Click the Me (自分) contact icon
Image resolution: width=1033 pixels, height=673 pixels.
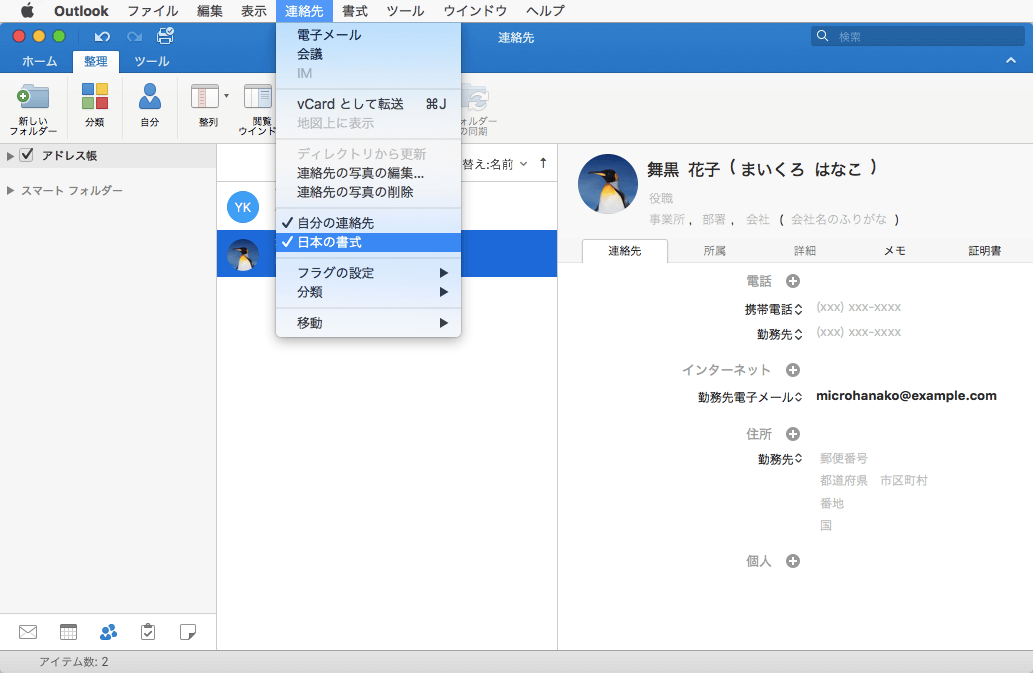(x=150, y=96)
